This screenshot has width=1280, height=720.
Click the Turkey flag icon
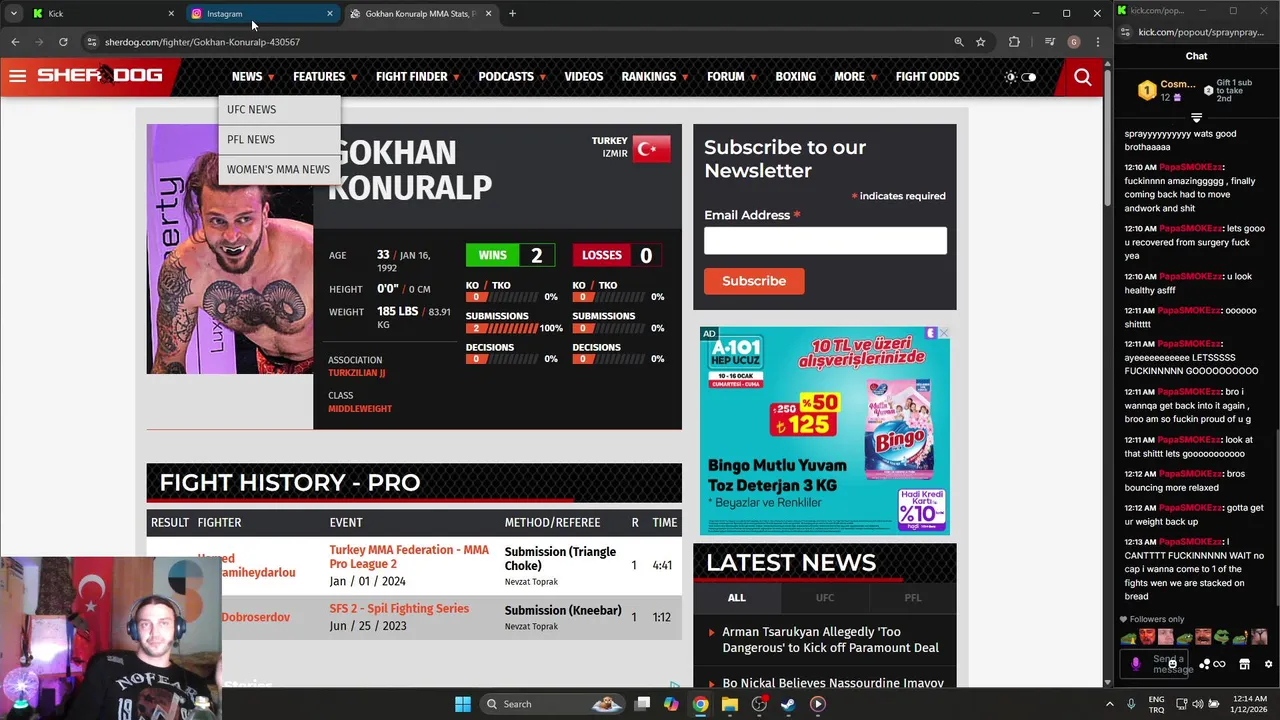click(653, 149)
